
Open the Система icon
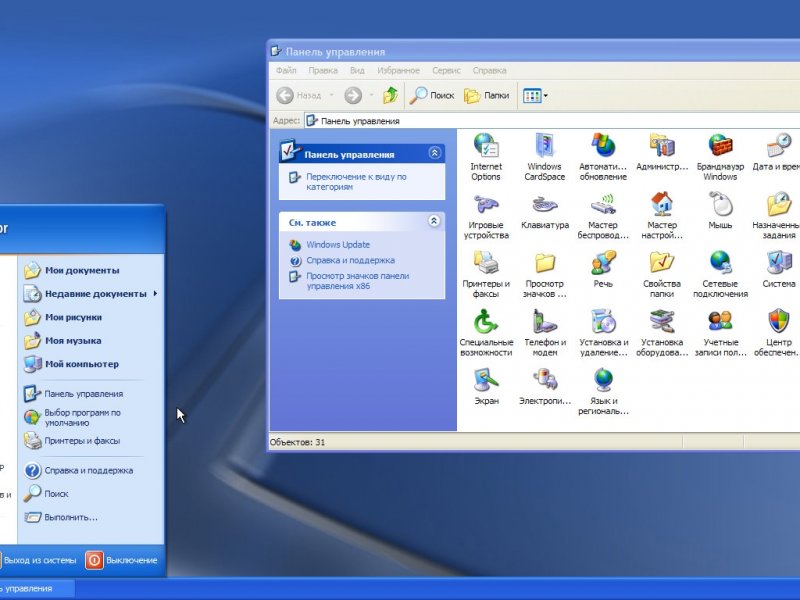pyautogui.click(x=779, y=269)
